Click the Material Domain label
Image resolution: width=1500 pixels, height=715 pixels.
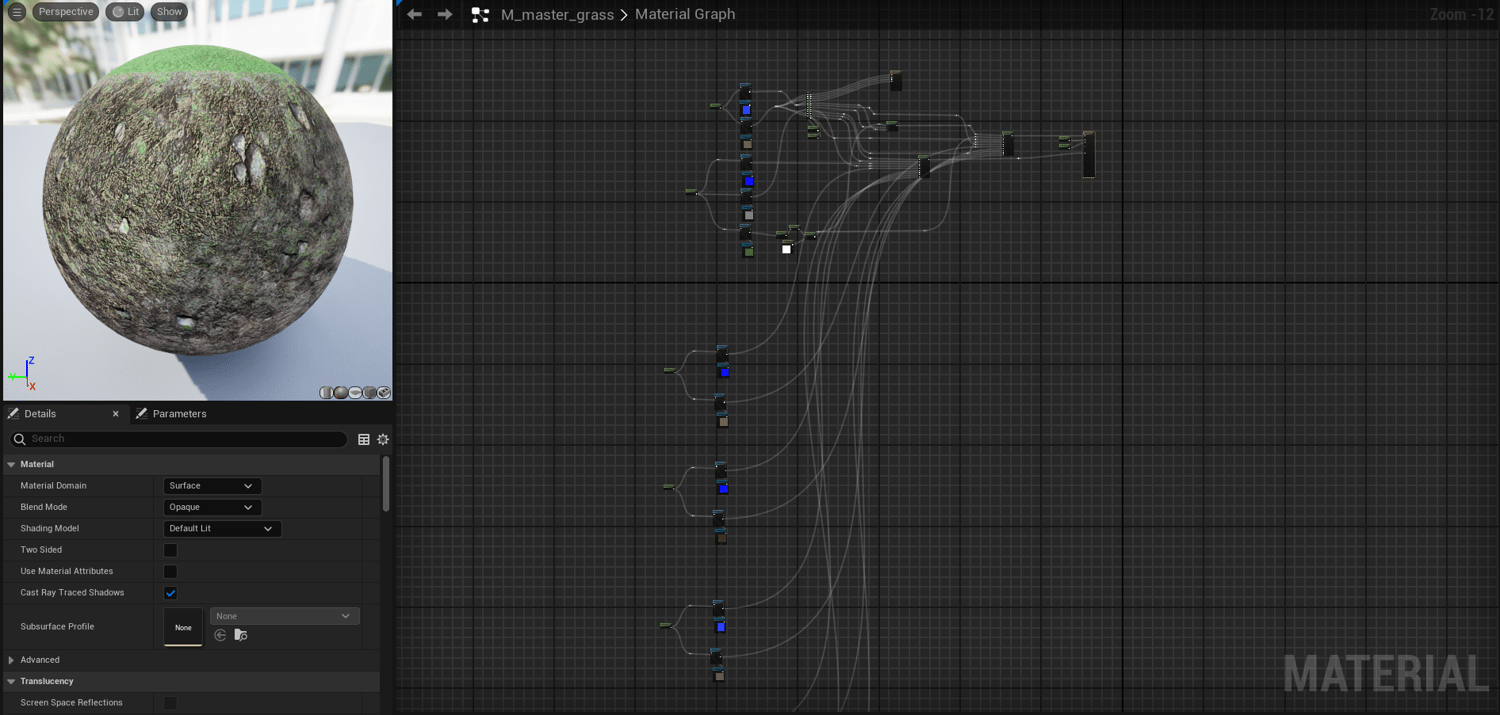[53, 486]
